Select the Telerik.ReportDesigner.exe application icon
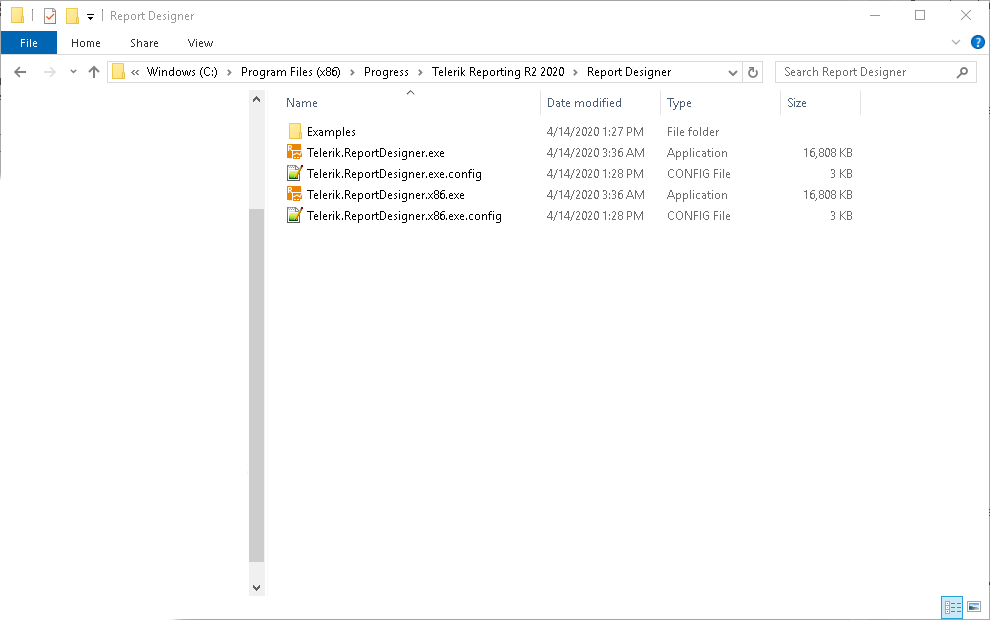 coord(294,152)
